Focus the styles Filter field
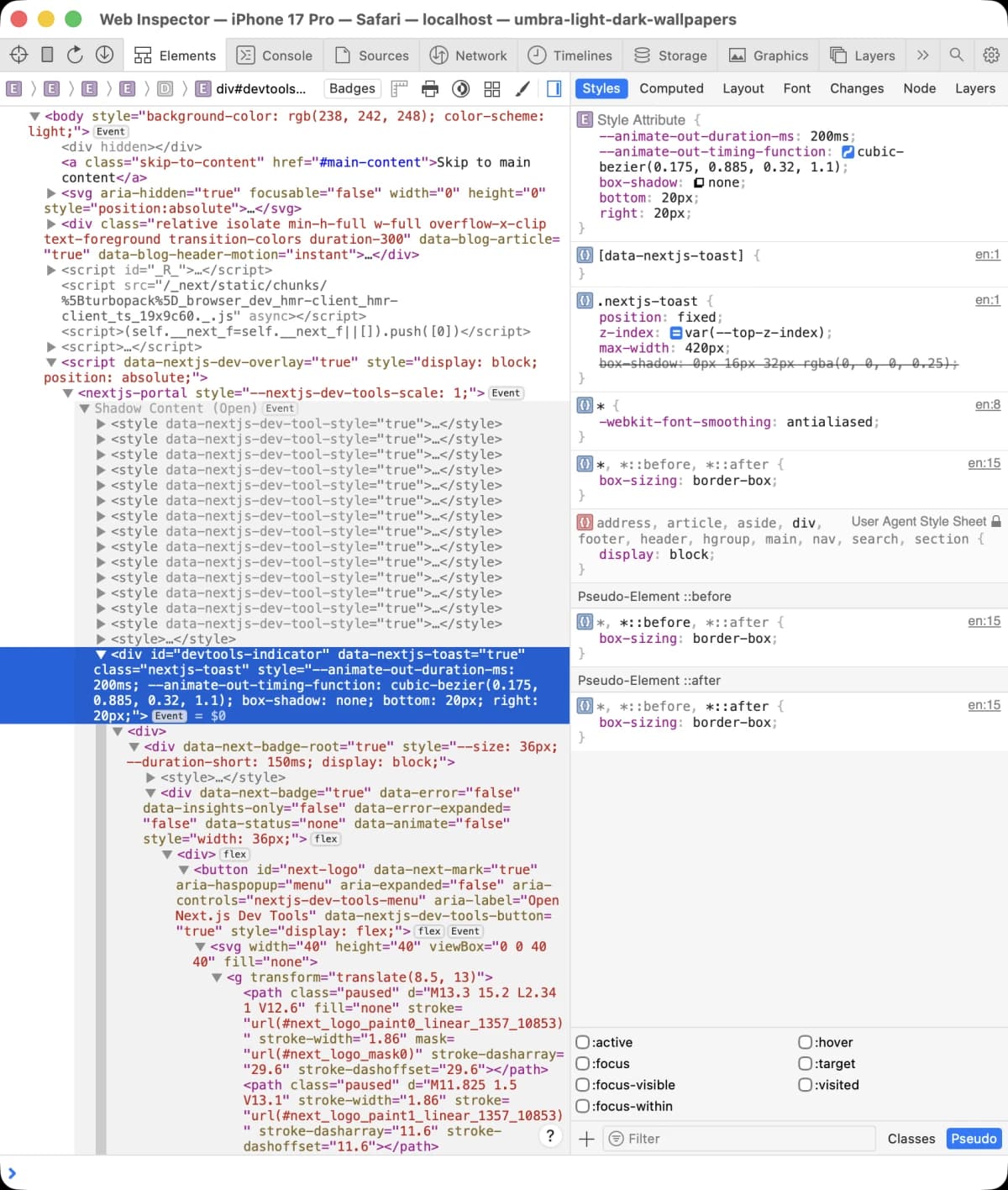The width and height of the screenshot is (1008, 1190). (x=739, y=1139)
